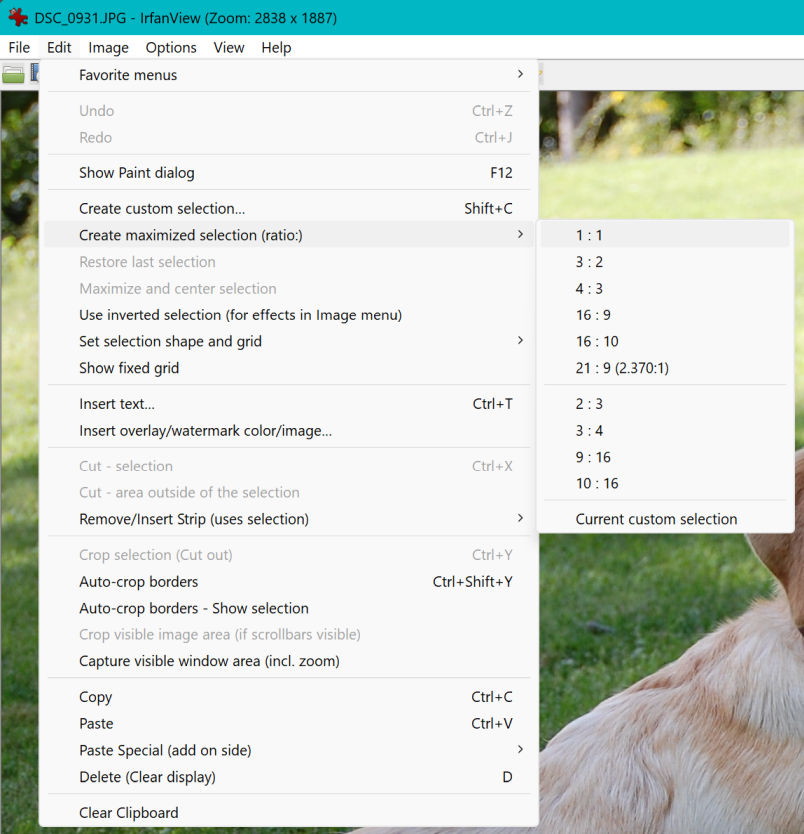Image resolution: width=804 pixels, height=834 pixels.
Task: Choose Clear Clipboard
Action: (x=129, y=813)
